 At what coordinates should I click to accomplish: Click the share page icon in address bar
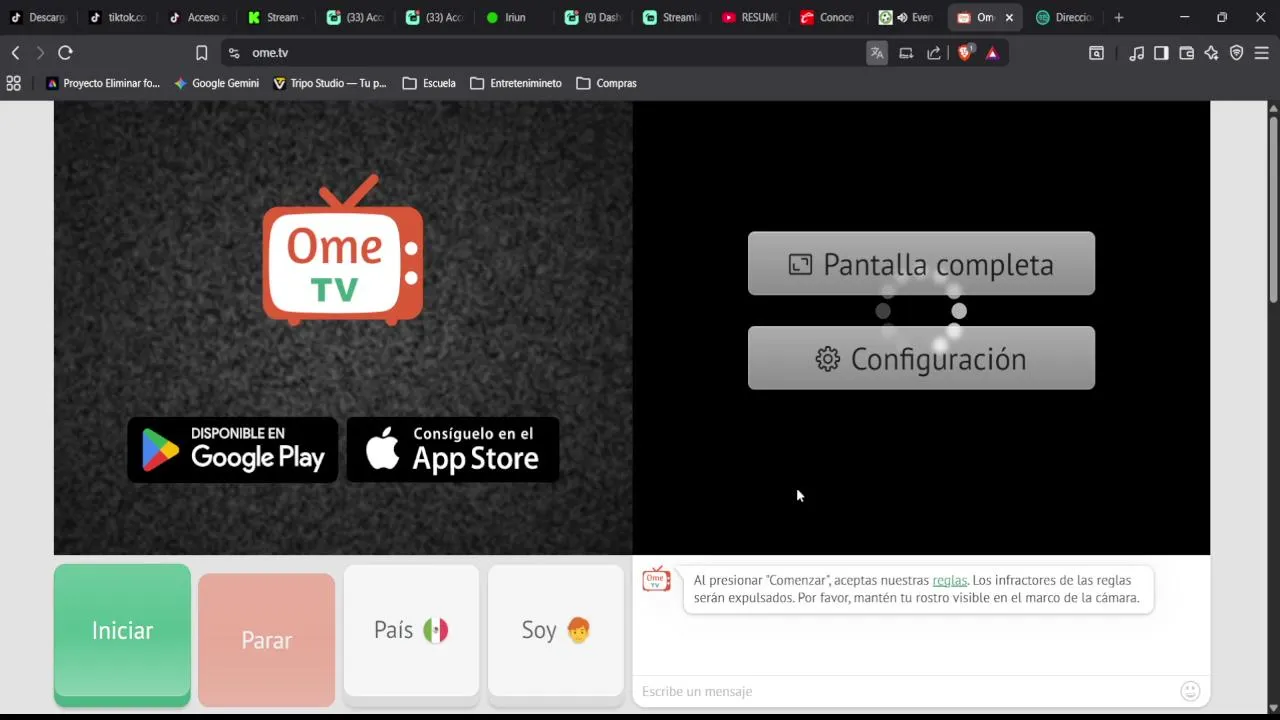(934, 53)
